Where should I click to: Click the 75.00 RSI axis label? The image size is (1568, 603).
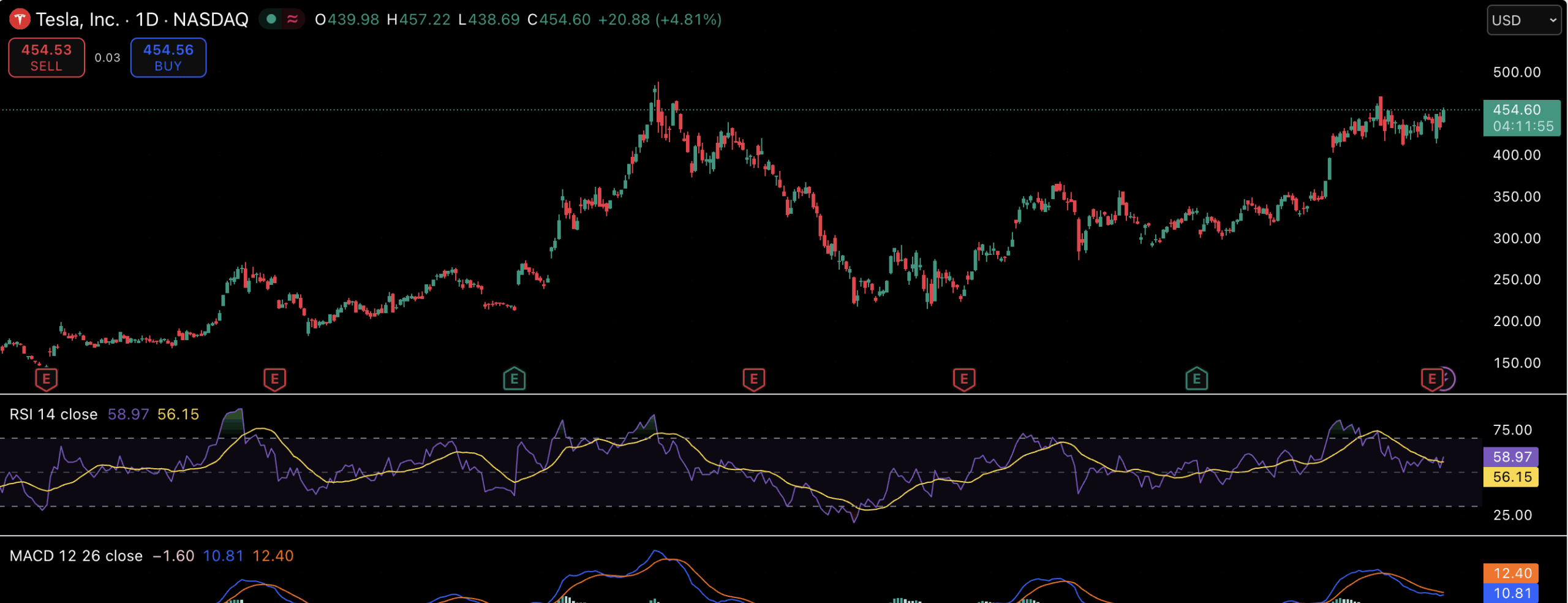point(1512,430)
